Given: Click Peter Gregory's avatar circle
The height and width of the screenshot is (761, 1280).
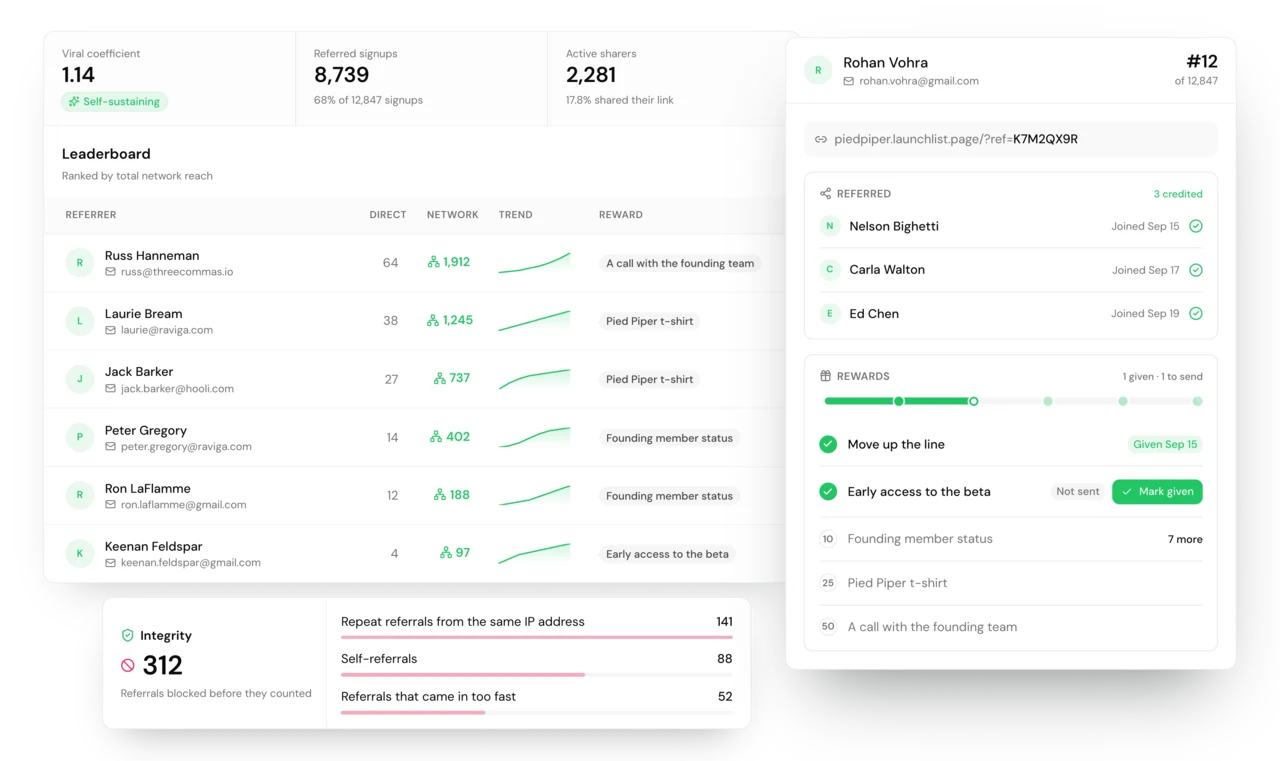Looking at the screenshot, I should click(80, 438).
